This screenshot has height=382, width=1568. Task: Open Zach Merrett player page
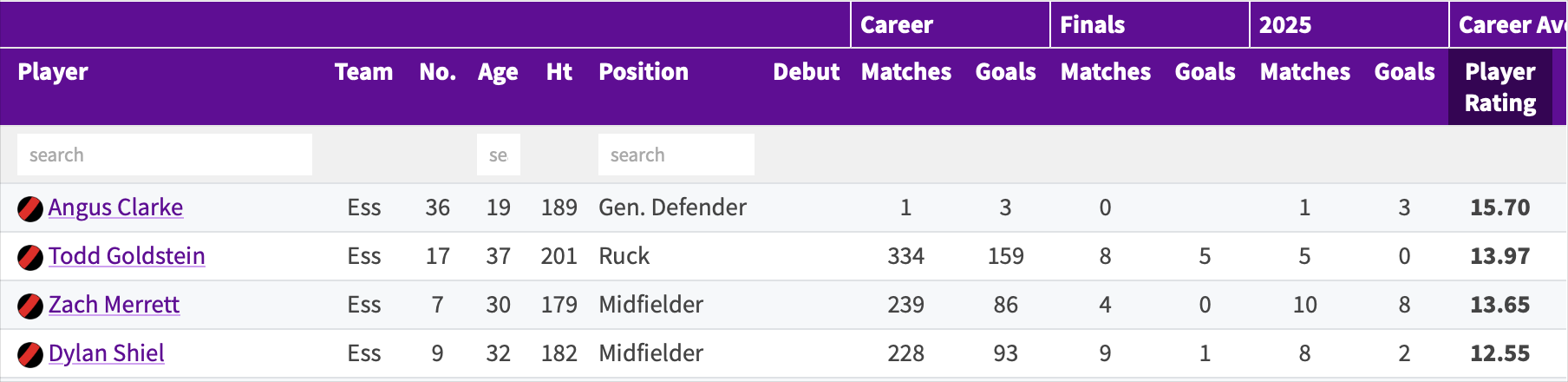coord(114,305)
